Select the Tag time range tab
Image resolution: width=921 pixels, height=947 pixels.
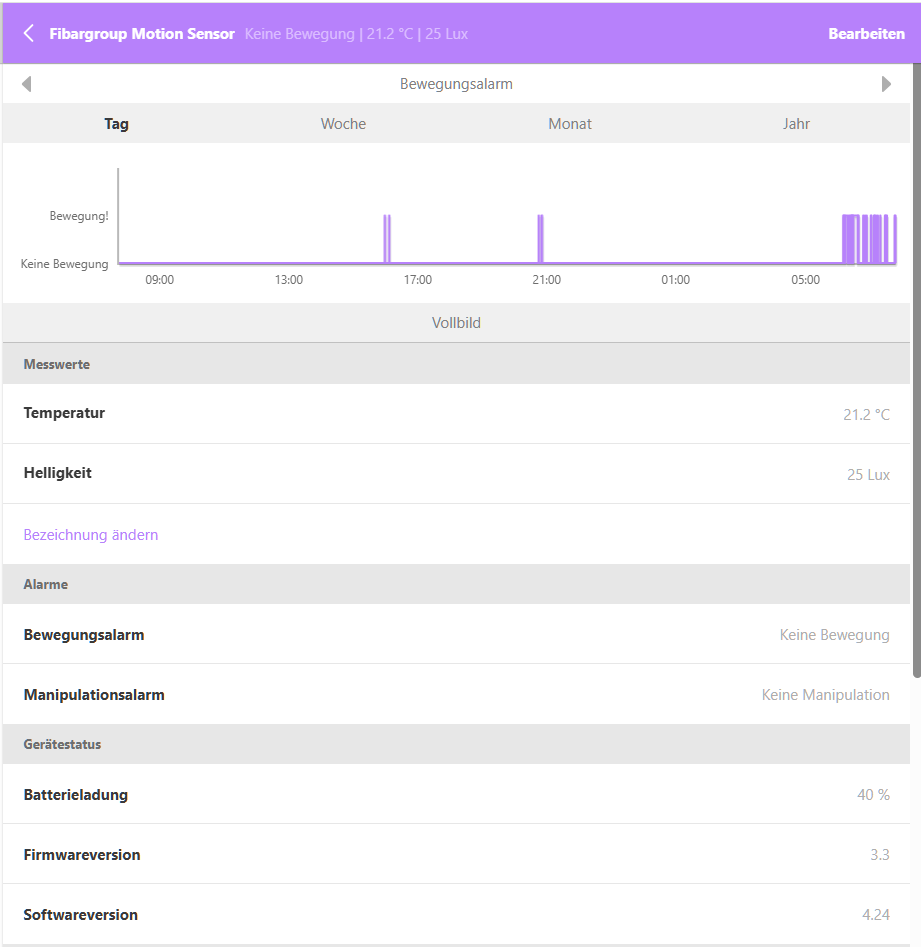(x=117, y=124)
